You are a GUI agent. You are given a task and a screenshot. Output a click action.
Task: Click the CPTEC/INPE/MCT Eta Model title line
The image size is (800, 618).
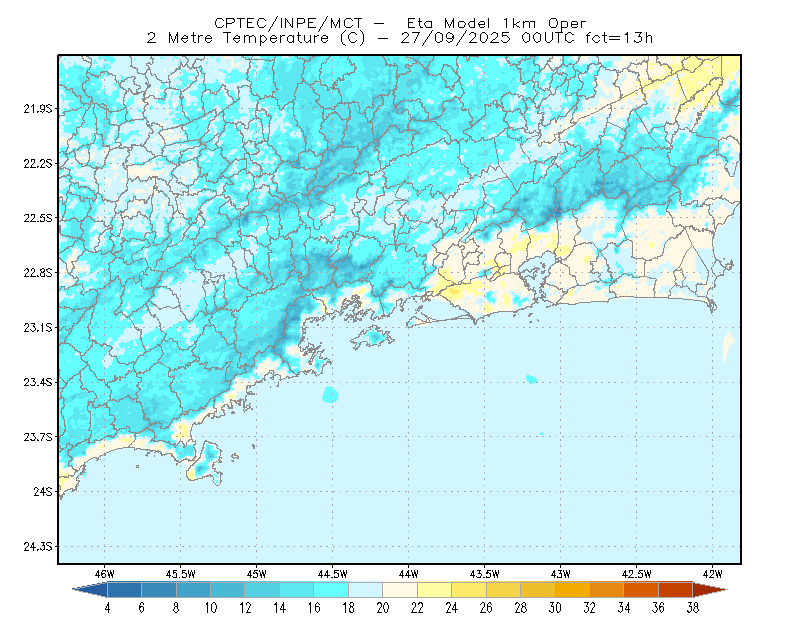coord(400,23)
